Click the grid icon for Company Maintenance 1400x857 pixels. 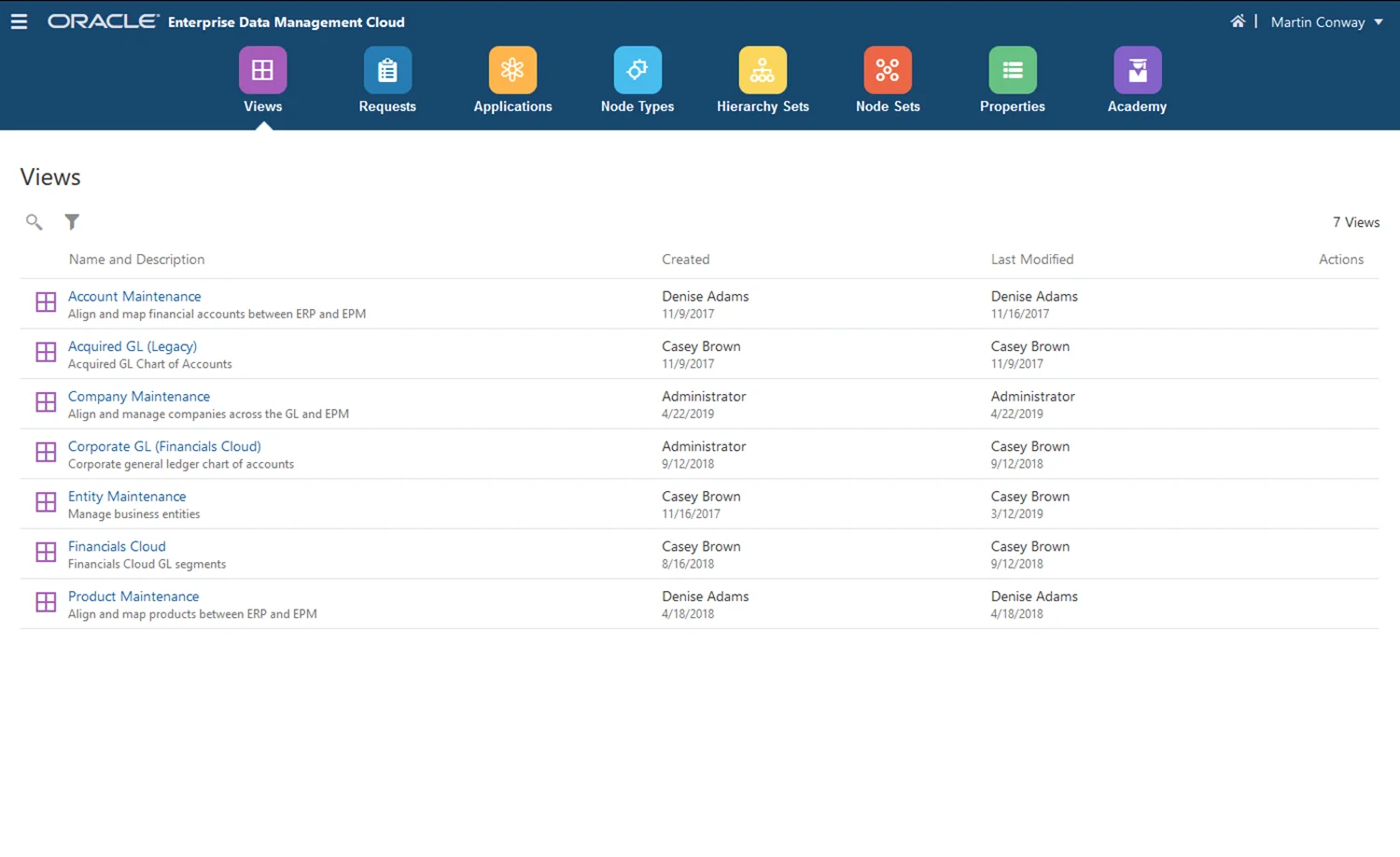tap(46, 402)
